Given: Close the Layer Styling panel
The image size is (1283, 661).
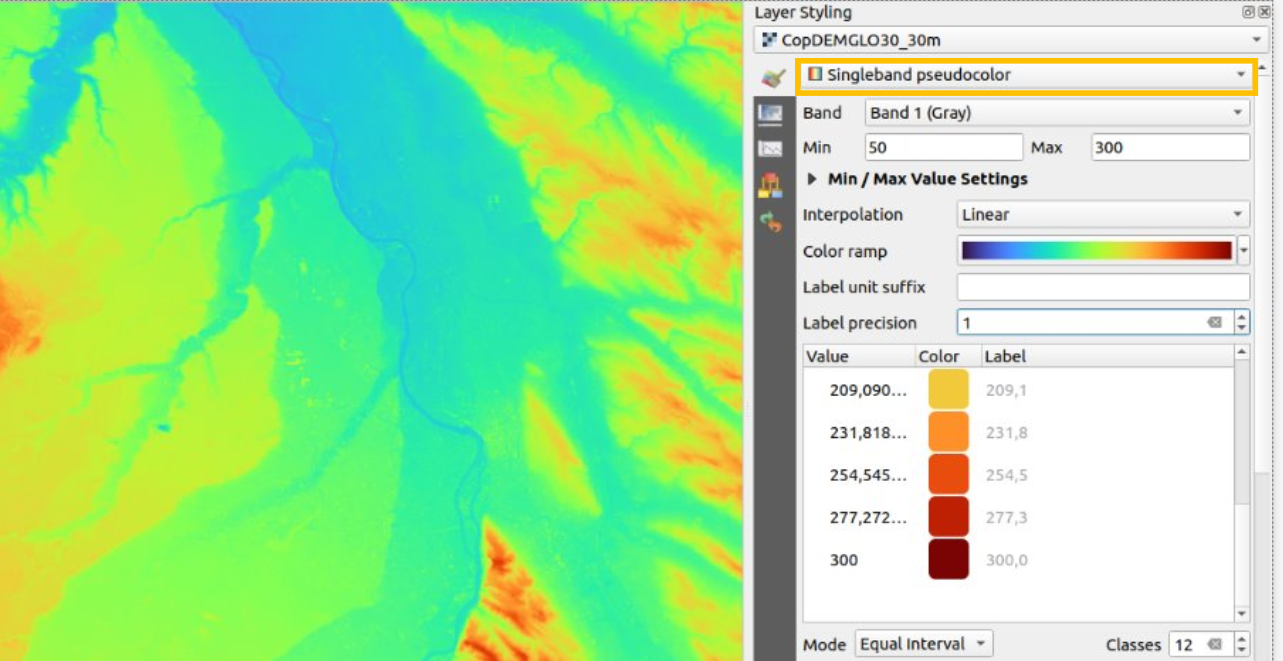Looking at the screenshot, I should 1264,12.
